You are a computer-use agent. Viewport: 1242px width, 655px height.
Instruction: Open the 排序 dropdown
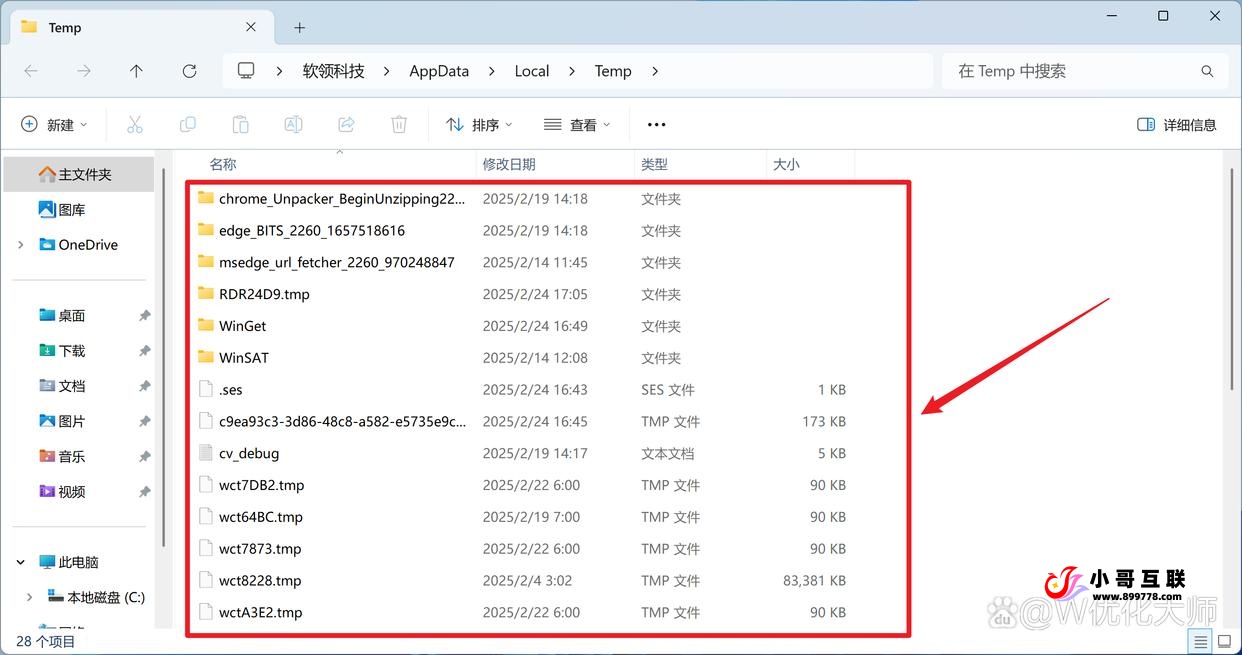click(x=479, y=124)
